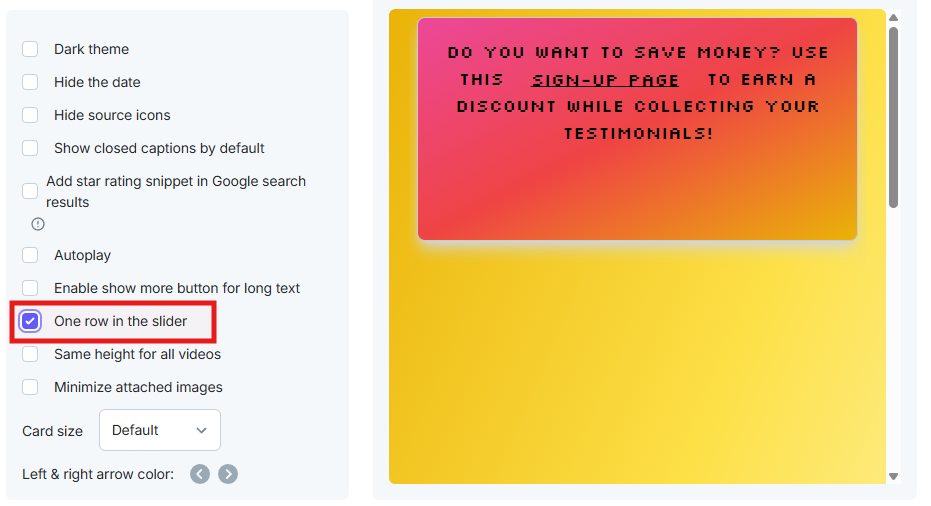Click the Card size dropdown chevron
The image size is (931, 506).
coord(201,431)
